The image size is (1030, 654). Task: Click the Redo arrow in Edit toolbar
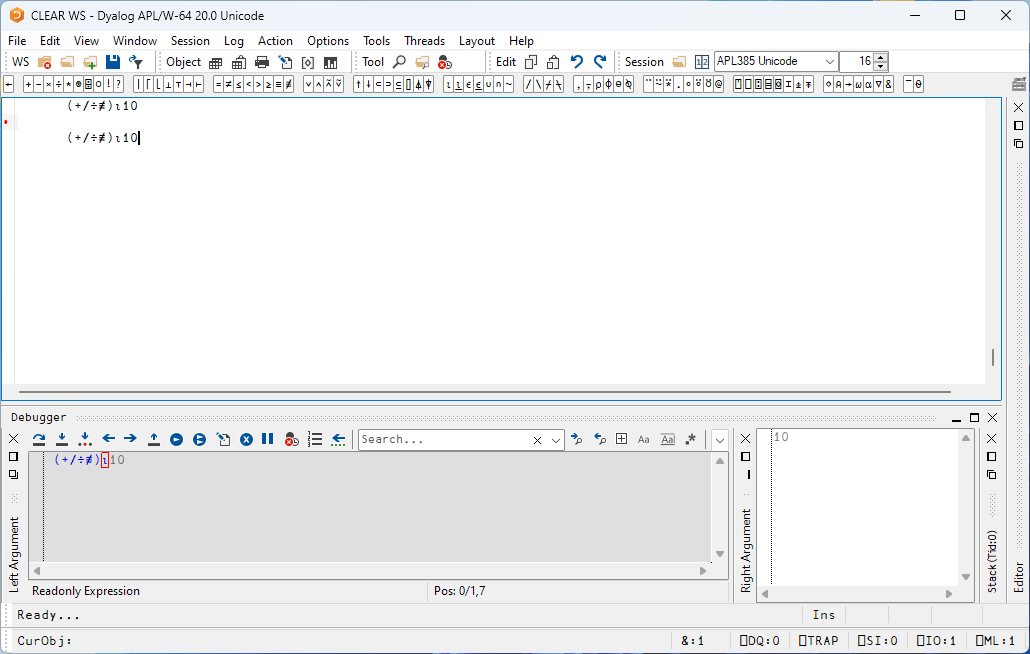[600, 62]
